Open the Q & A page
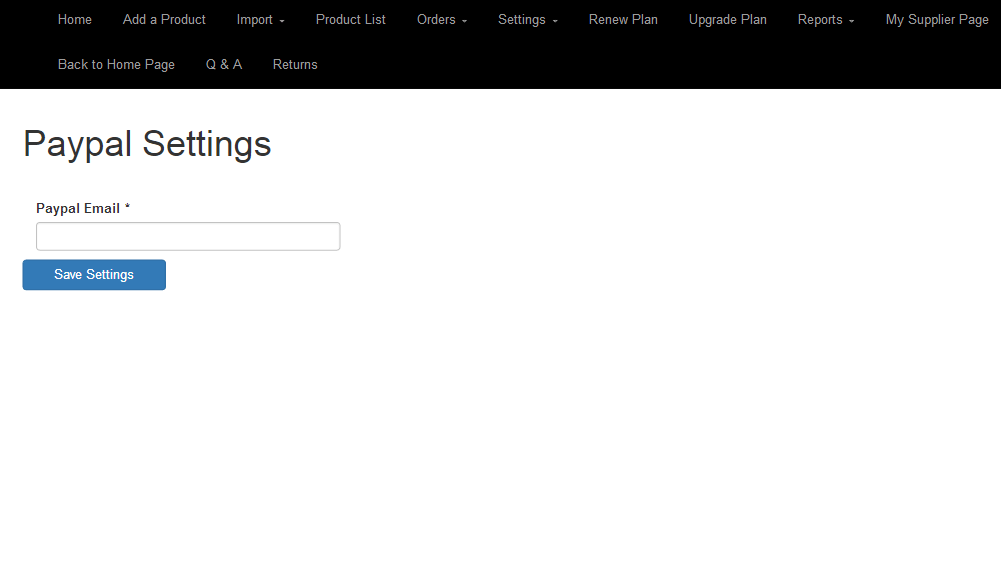This screenshot has width=1001, height=577. (x=224, y=64)
